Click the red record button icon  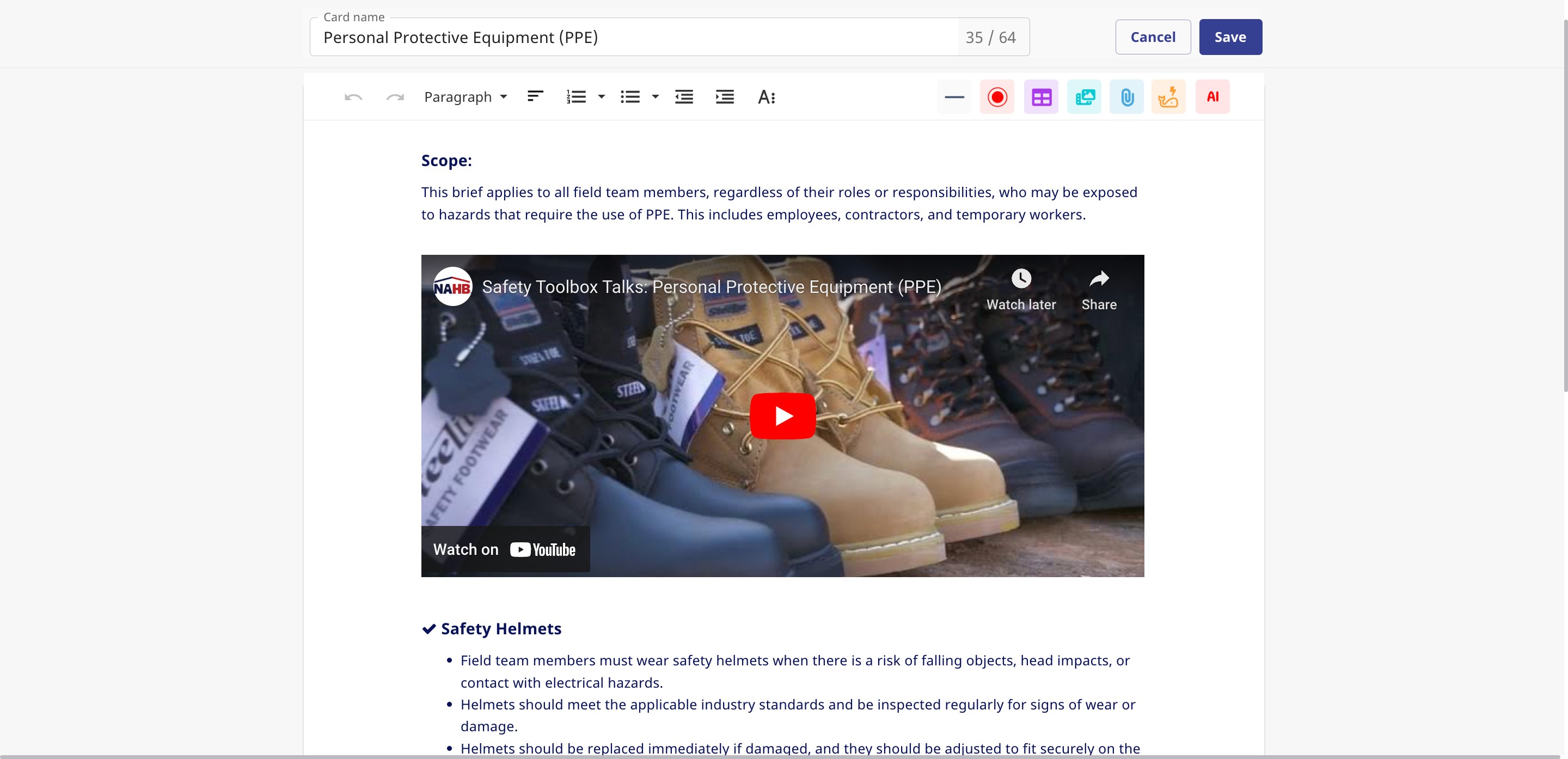[997, 97]
